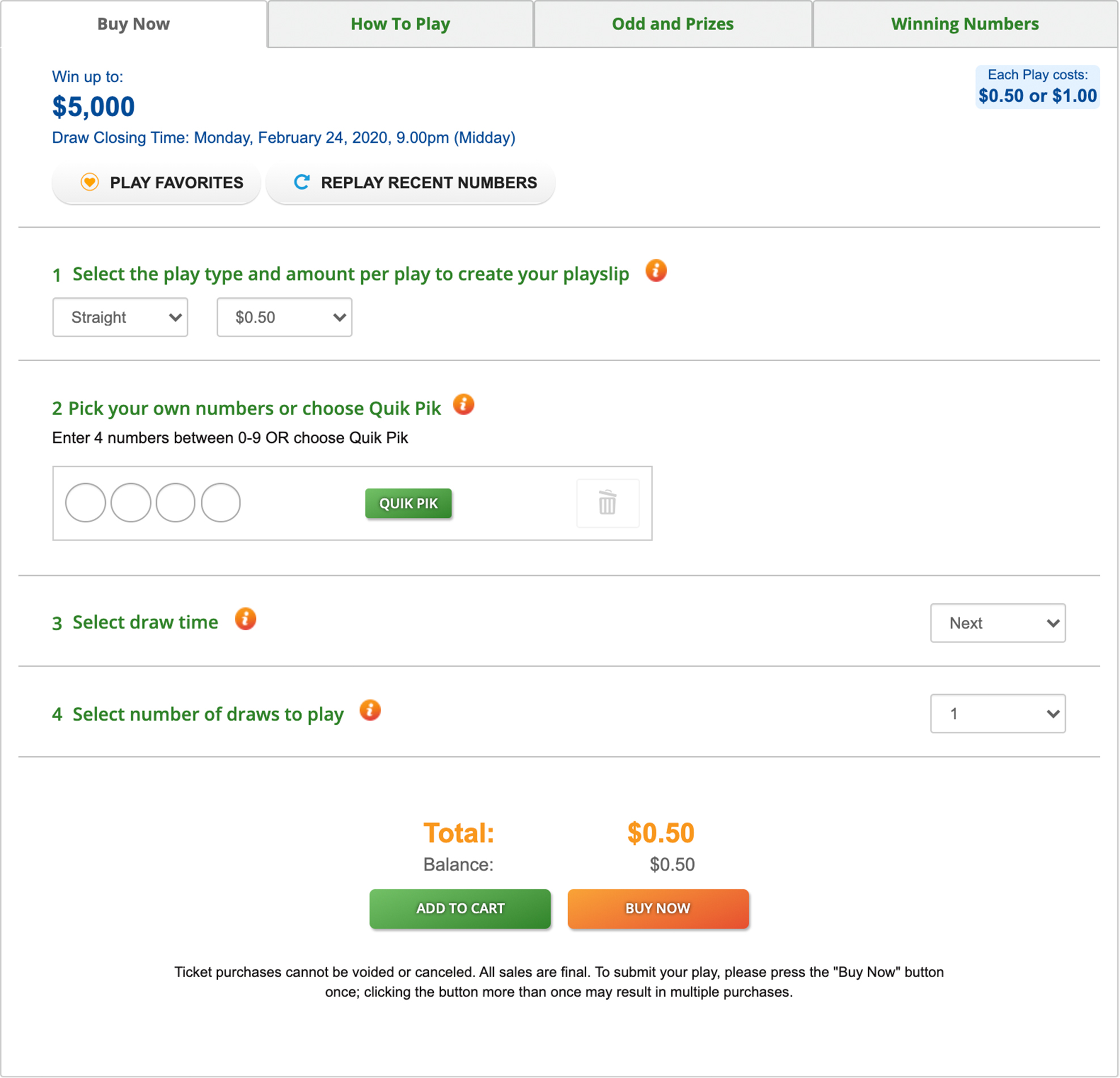The width and height of the screenshot is (1120, 1078).
Task: Change the $0.50 amount per play dropdown
Action: click(x=284, y=317)
